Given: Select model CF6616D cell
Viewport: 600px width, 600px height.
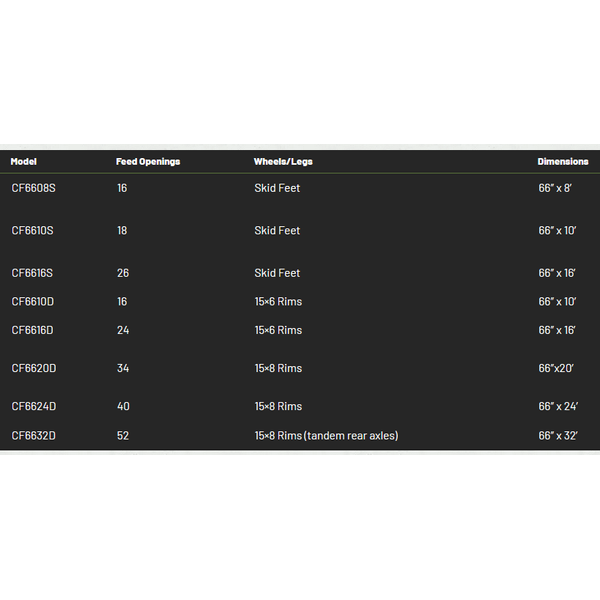Looking at the screenshot, I should (x=33, y=330).
